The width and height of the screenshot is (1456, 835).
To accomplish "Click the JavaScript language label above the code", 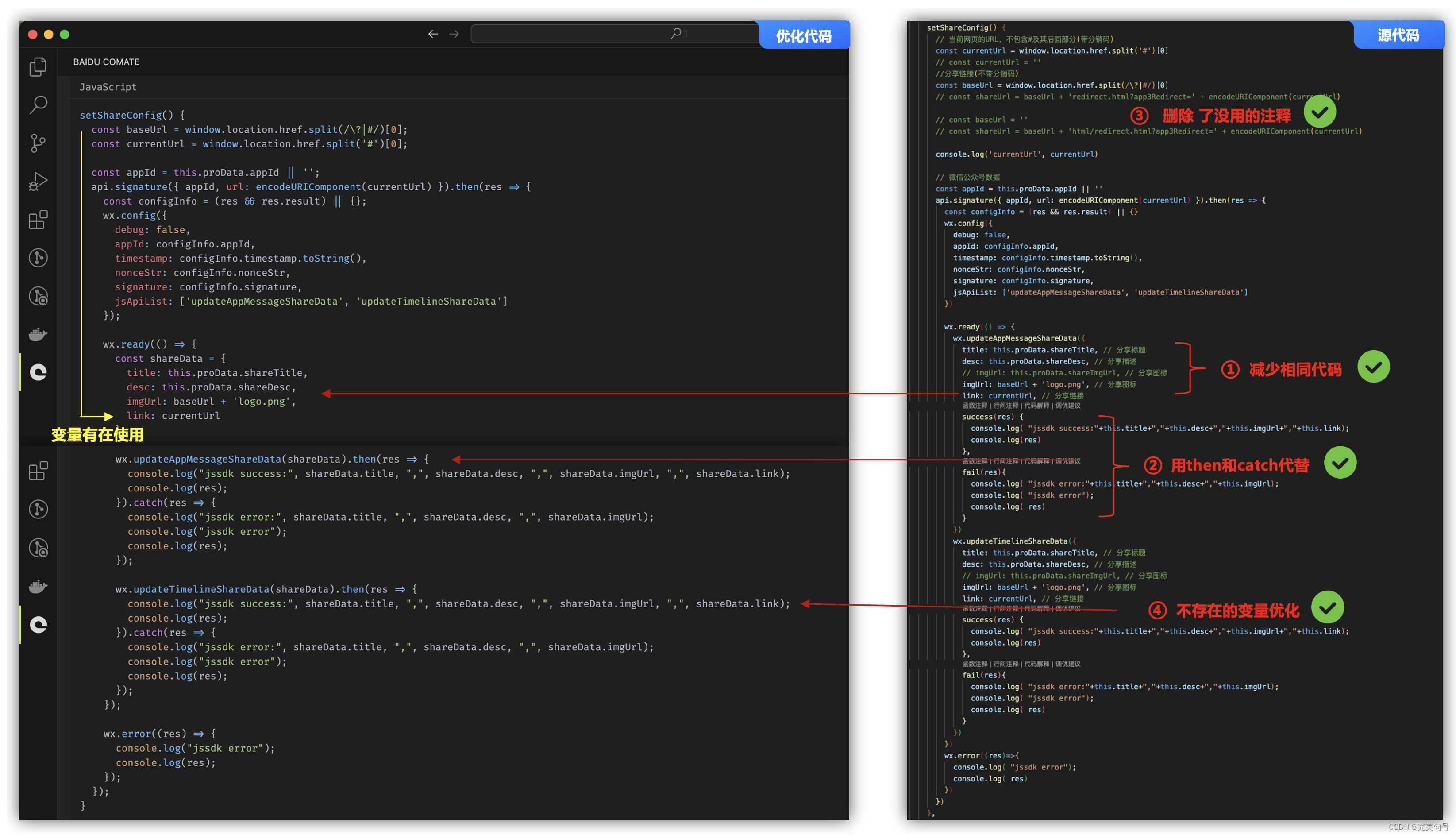I will point(108,87).
